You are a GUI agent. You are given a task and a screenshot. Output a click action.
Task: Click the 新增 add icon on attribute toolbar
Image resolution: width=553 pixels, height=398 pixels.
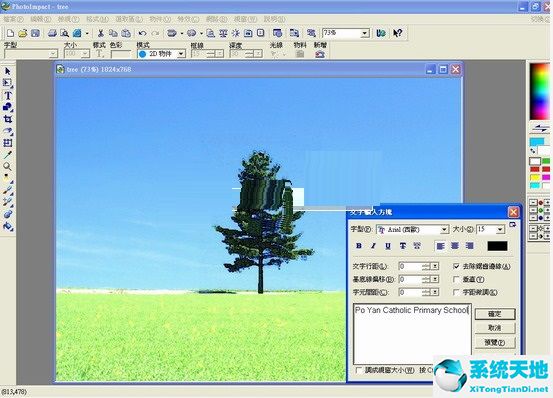[x=320, y=54]
